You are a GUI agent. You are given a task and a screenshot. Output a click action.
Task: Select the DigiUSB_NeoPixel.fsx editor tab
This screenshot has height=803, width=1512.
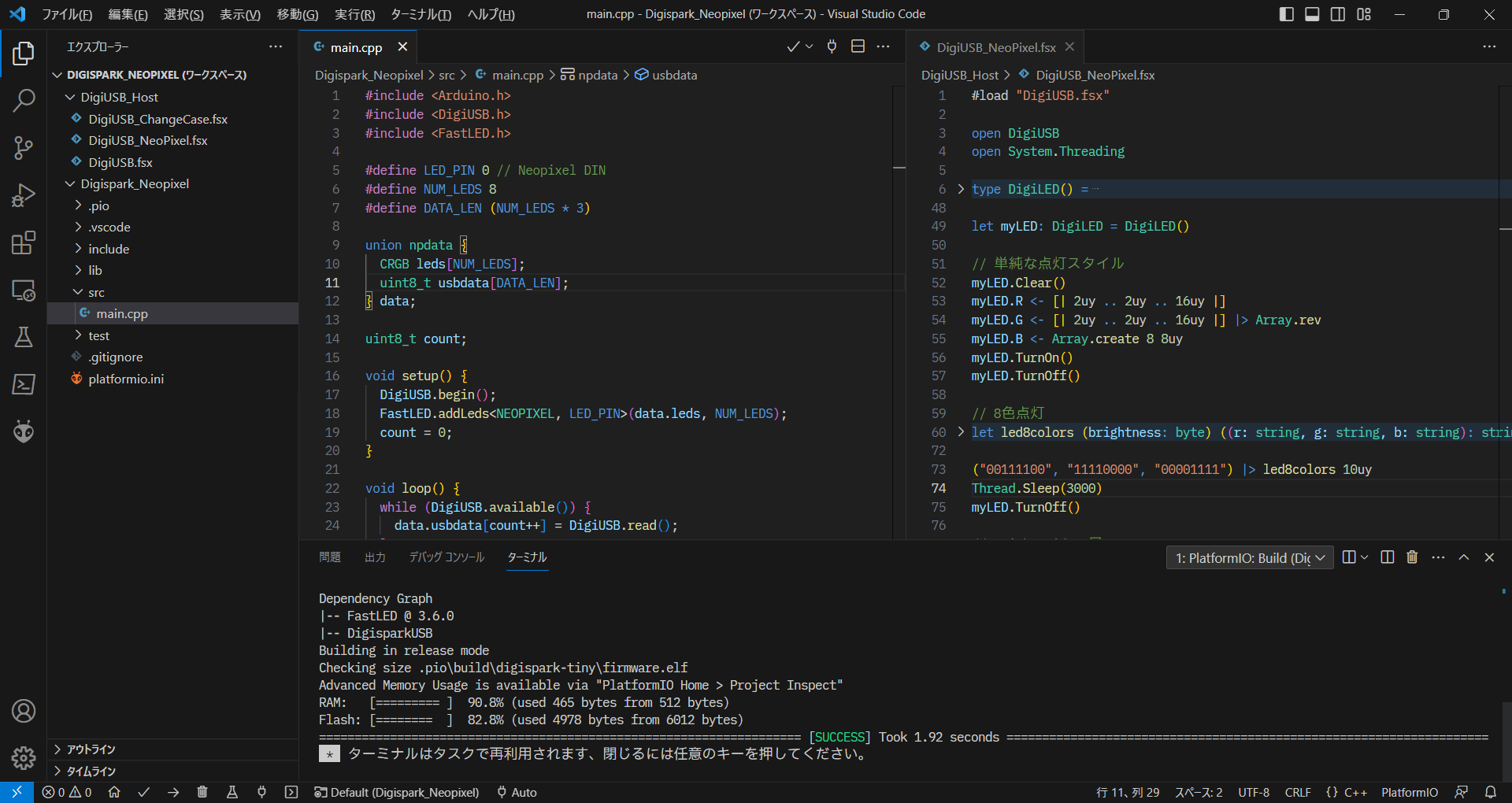tap(995, 47)
